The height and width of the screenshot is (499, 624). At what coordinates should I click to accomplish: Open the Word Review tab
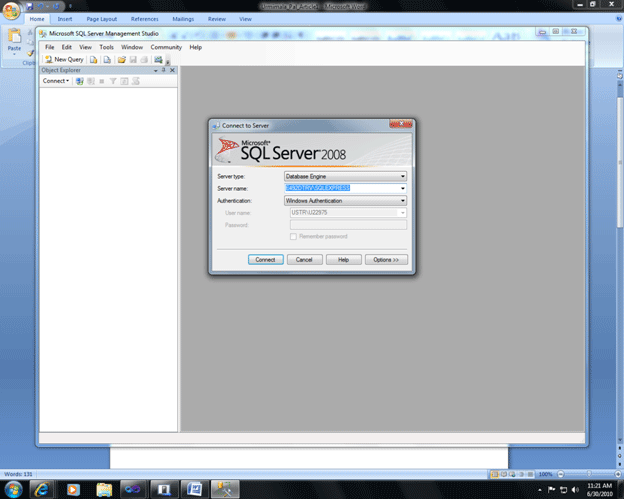216,19
